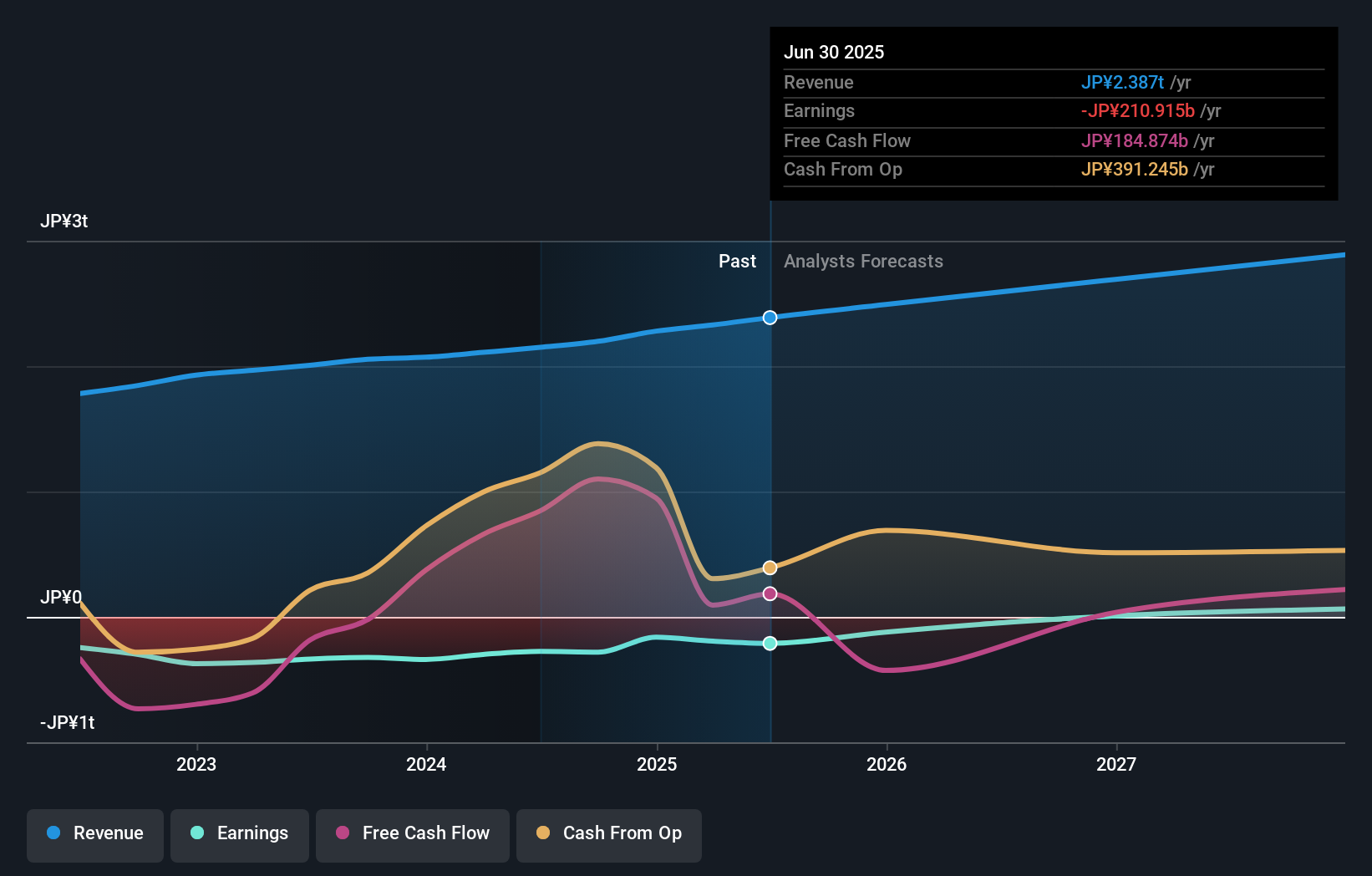Image resolution: width=1372 pixels, height=876 pixels.
Task: Click the 2025 axis label
Action: (x=658, y=763)
